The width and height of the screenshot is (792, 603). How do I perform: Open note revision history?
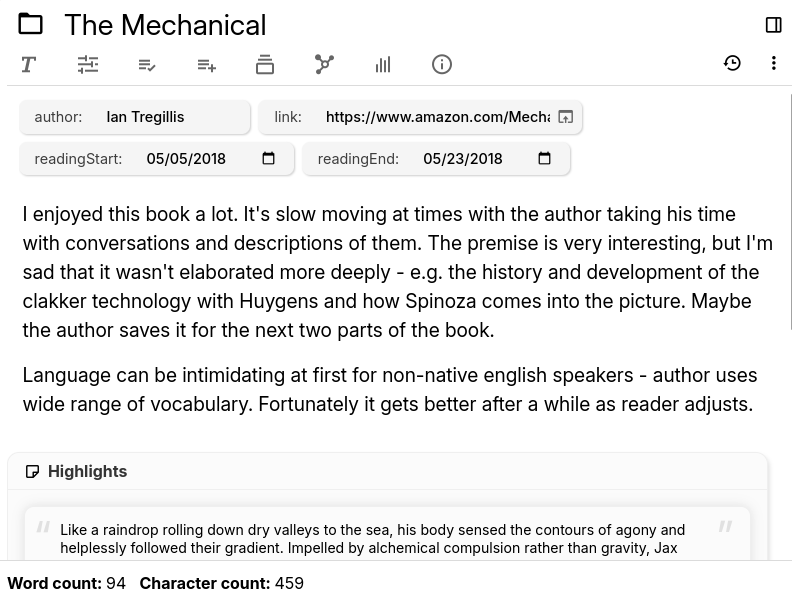(x=732, y=63)
